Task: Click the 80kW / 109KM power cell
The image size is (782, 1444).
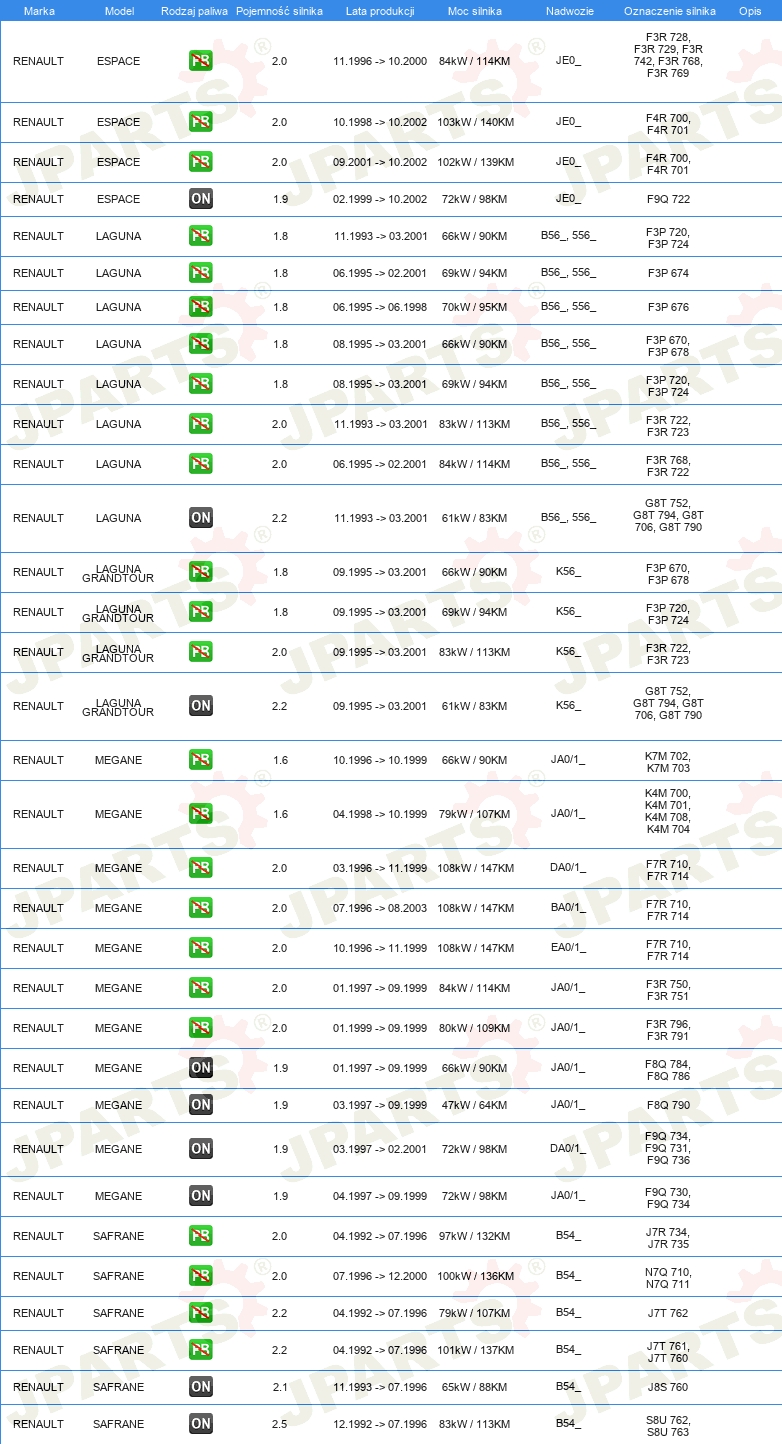Action: coord(476,1028)
